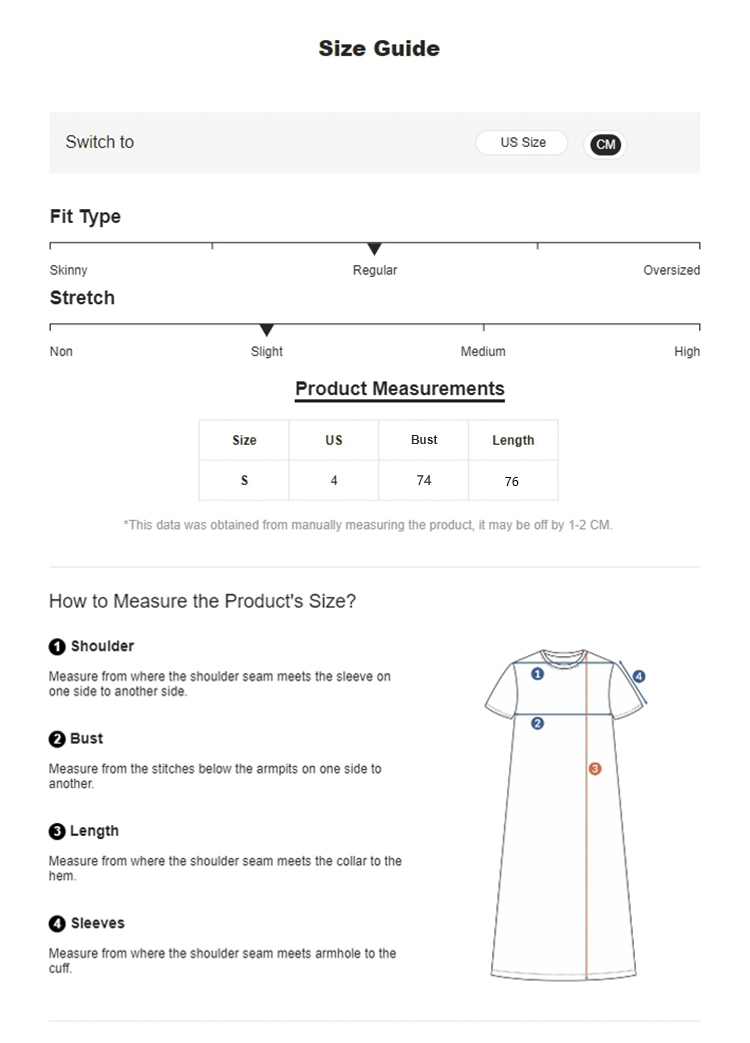
Task: Select the S size cell
Action: (244, 481)
